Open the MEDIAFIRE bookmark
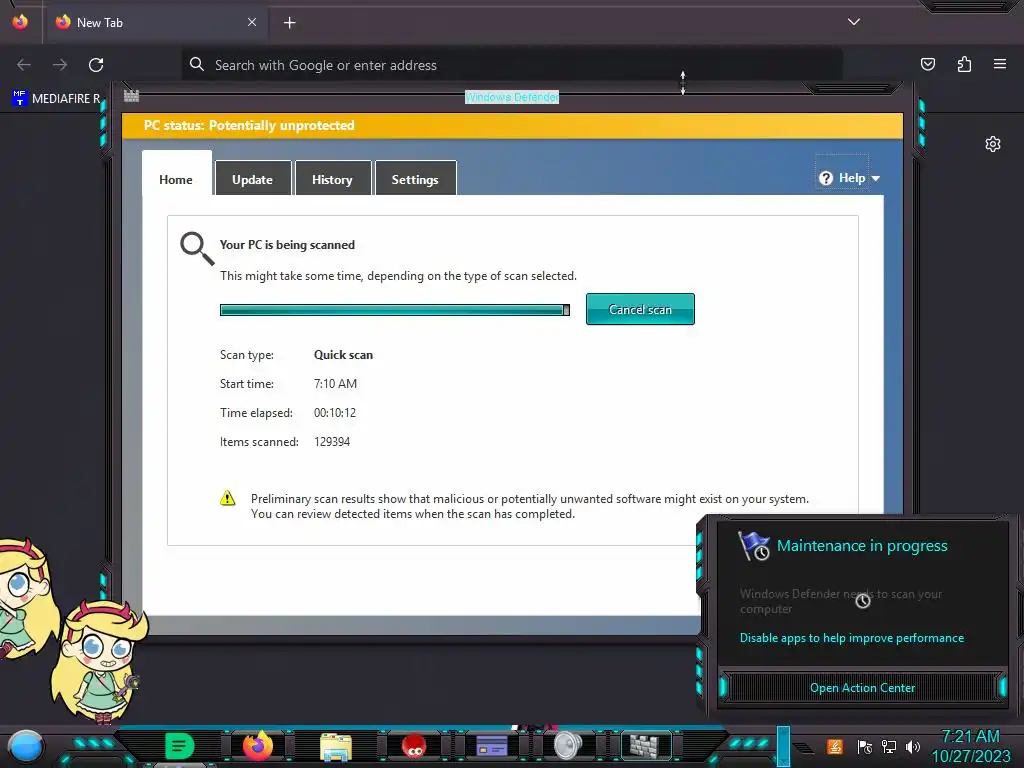This screenshot has width=1024, height=768. pyautogui.click(x=56, y=99)
